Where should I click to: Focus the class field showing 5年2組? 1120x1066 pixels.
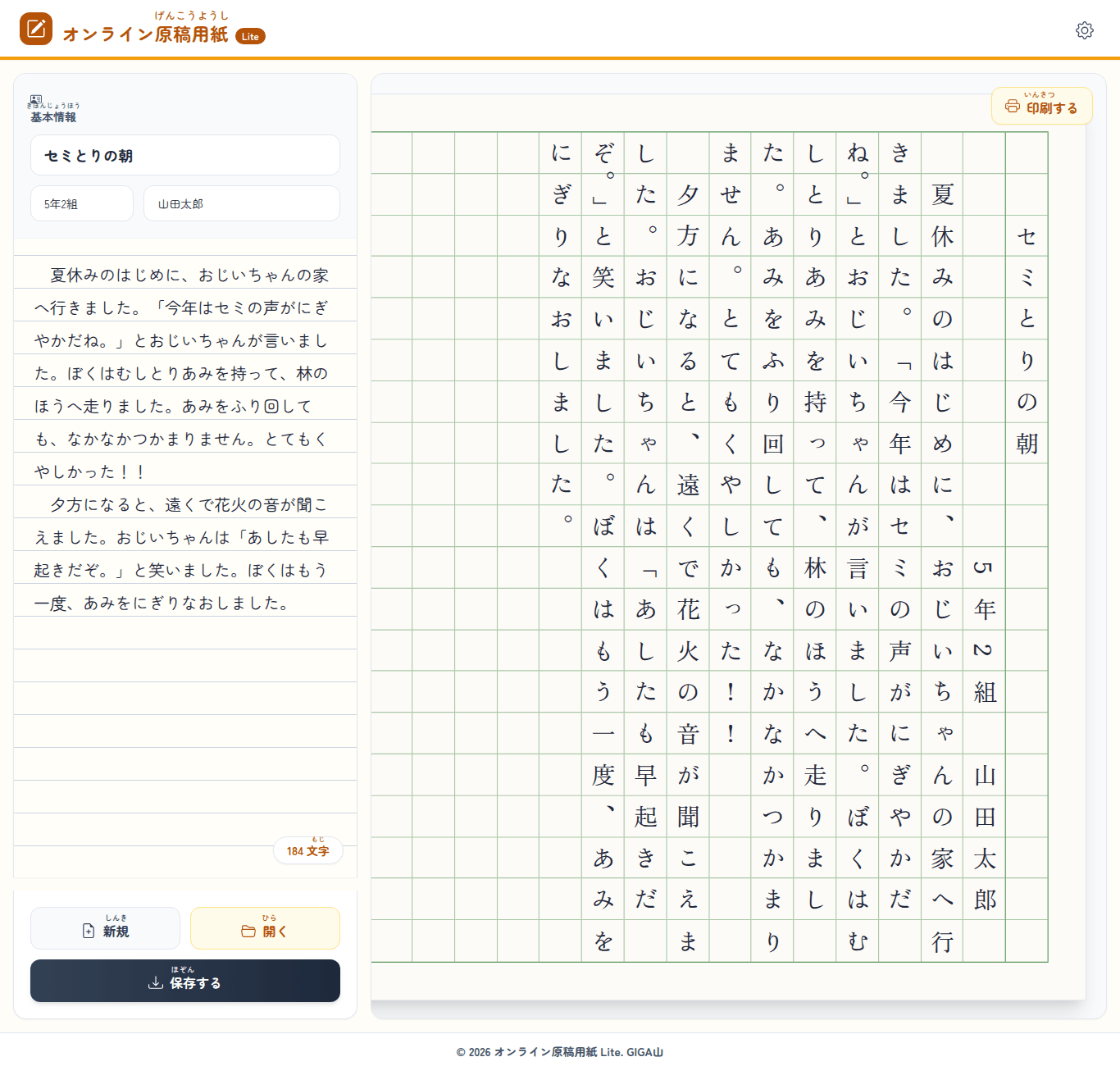click(x=82, y=203)
